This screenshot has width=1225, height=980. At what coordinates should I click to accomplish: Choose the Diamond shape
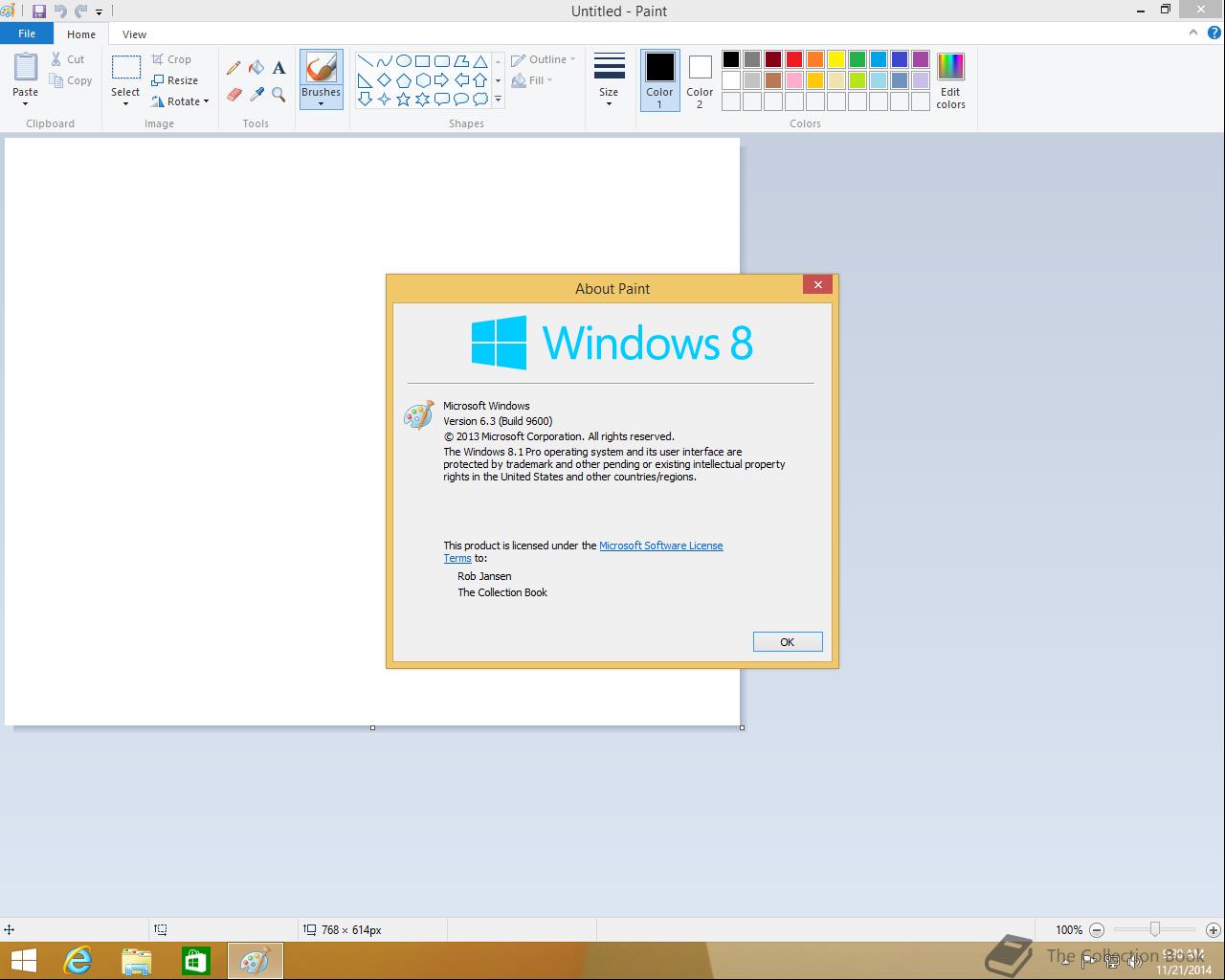pos(384,80)
